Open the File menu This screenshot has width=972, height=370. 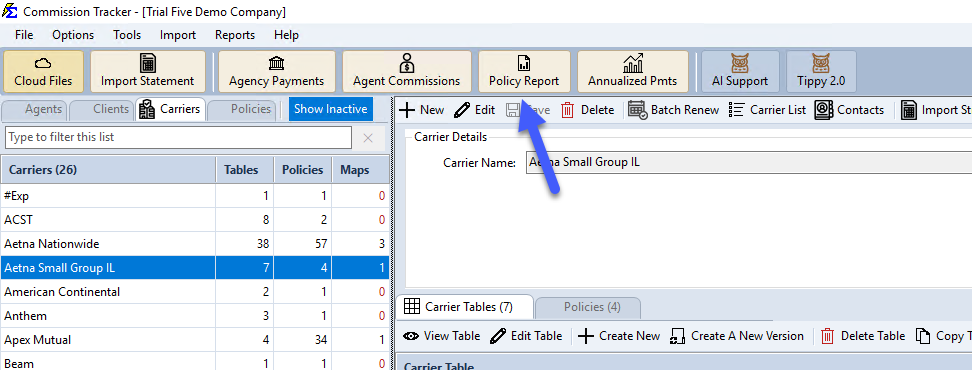pyautogui.click(x=24, y=35)
